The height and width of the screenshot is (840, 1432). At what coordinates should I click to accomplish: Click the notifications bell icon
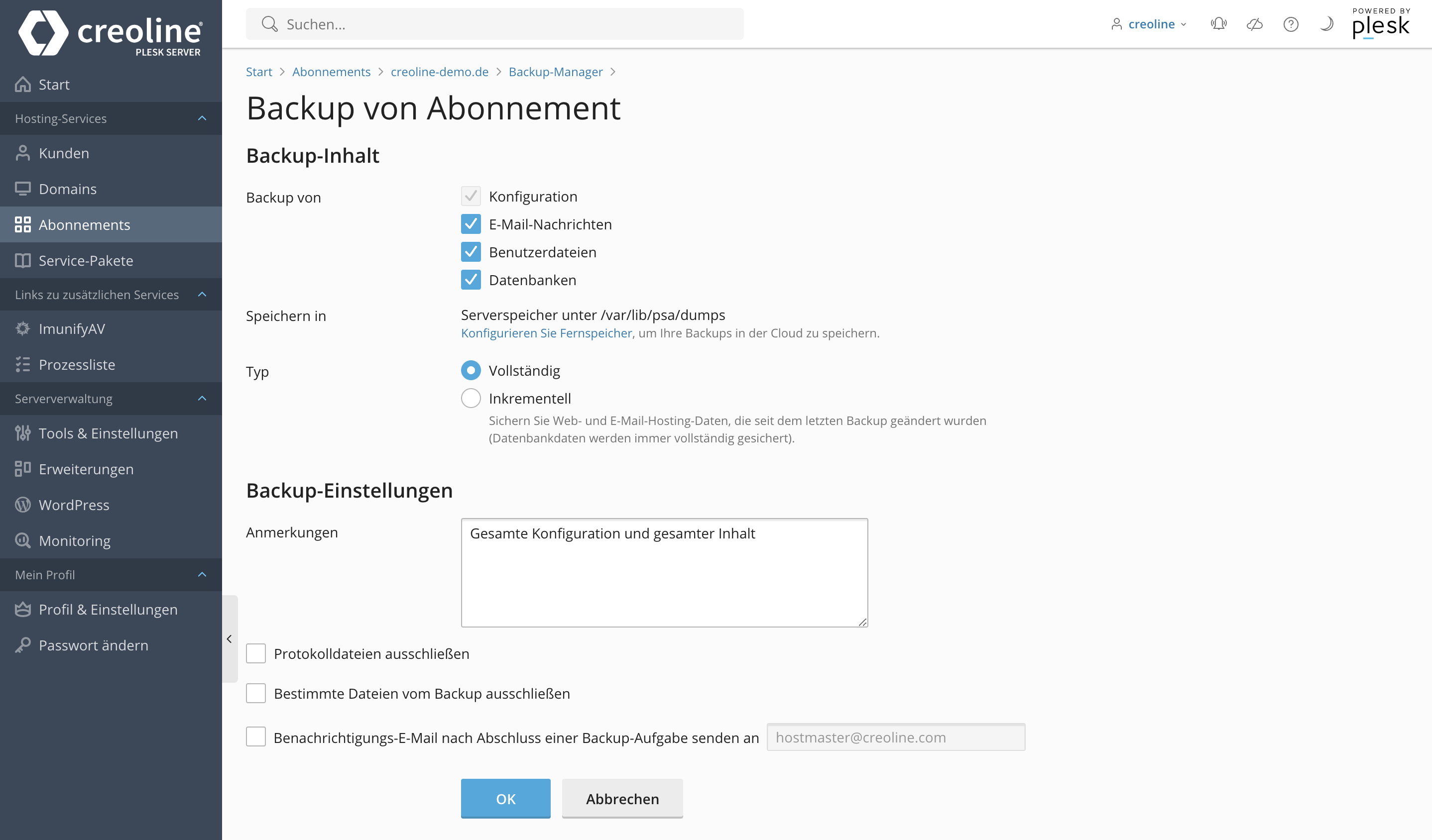point(1218,24)
